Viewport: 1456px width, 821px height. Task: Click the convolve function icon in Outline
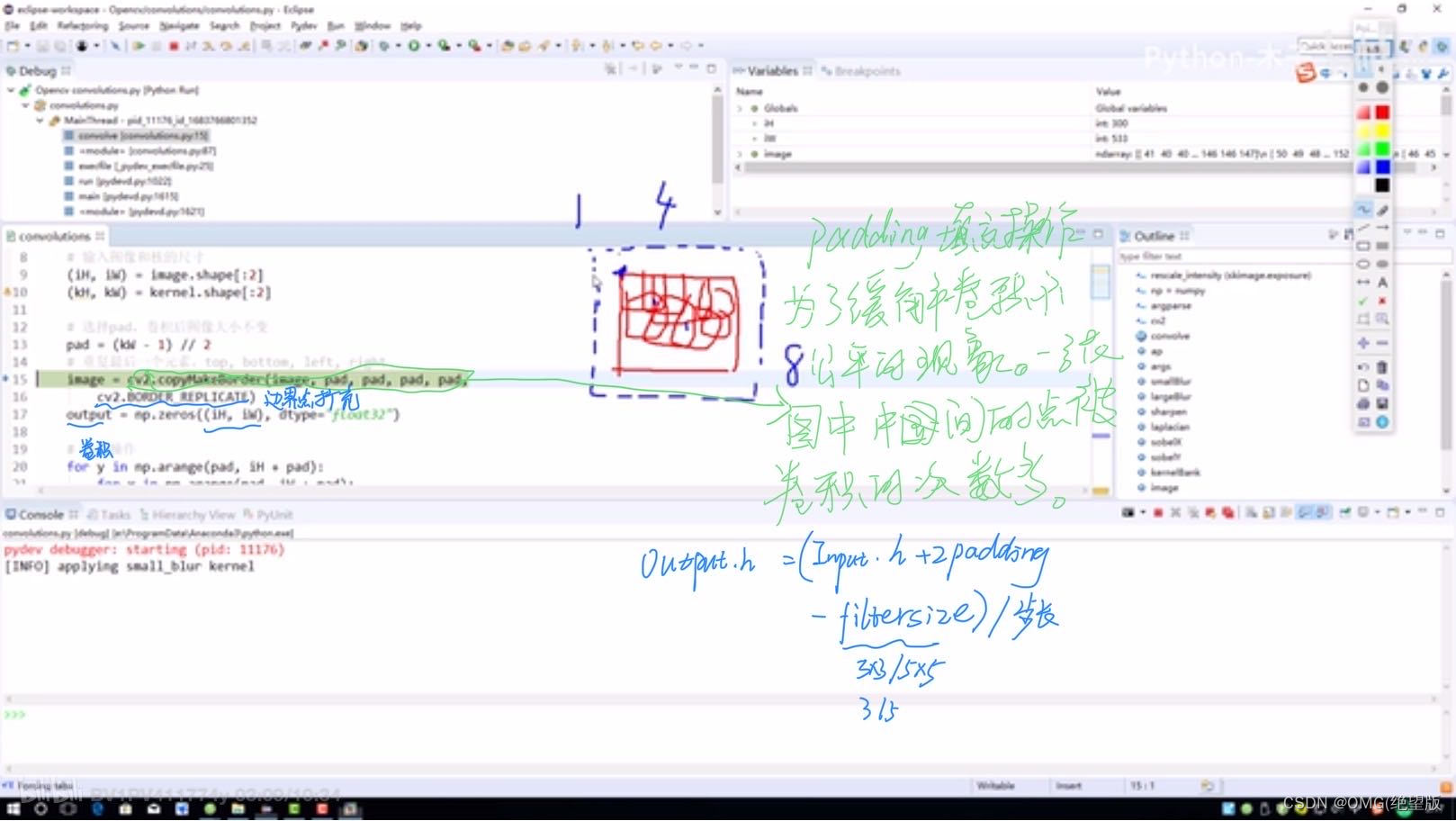[1140, 335]
